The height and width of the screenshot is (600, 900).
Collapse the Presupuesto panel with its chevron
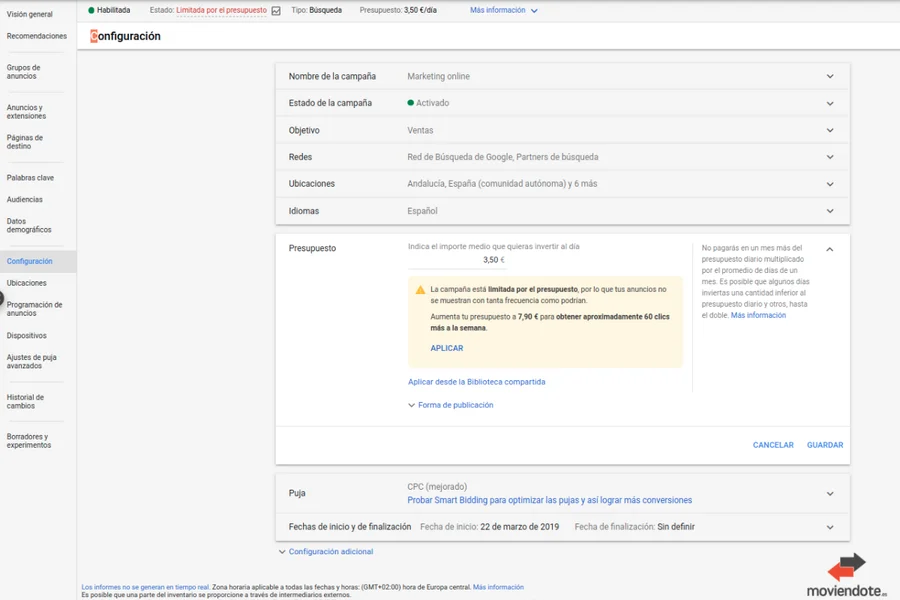click(x=829, y=248)
